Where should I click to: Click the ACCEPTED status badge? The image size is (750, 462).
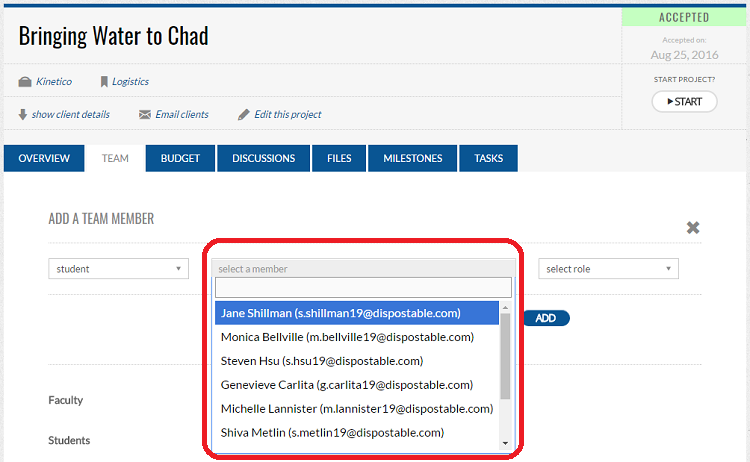684,18
